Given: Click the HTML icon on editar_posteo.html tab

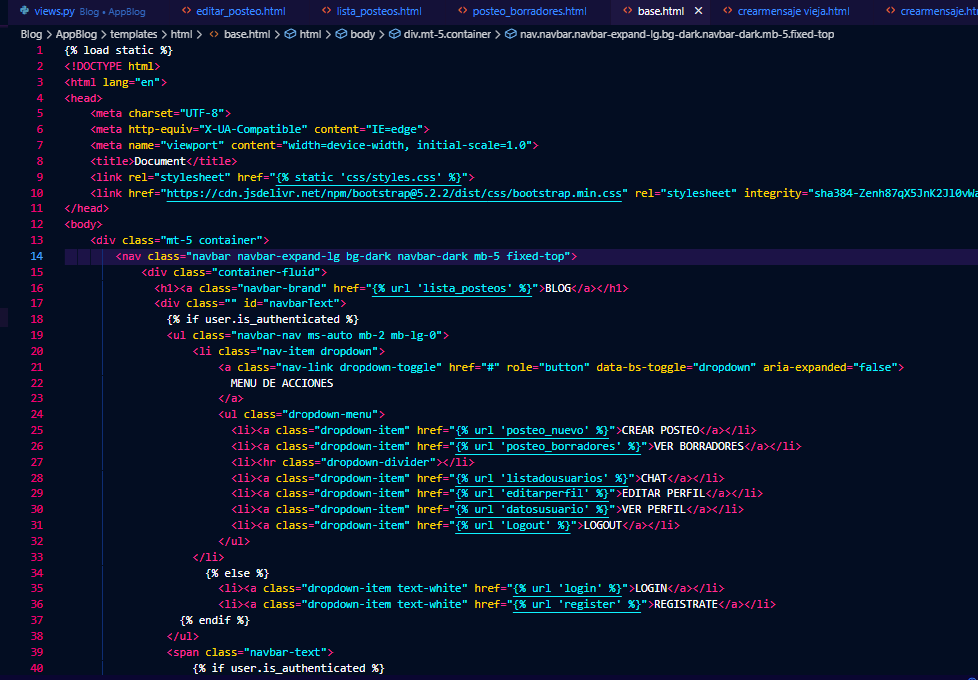Looking at the screenshot, I should 184,13.
